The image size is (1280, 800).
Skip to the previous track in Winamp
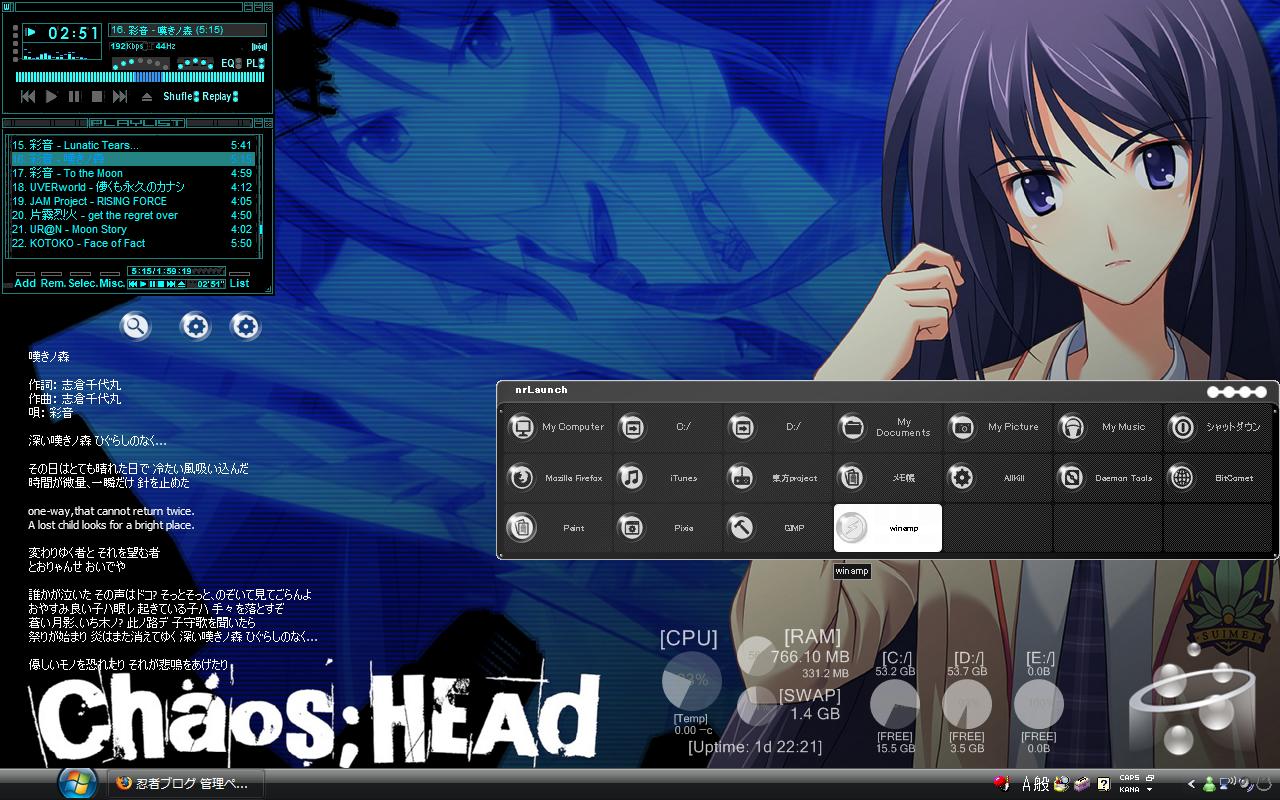pyautogui.click(x=28, y=97)
